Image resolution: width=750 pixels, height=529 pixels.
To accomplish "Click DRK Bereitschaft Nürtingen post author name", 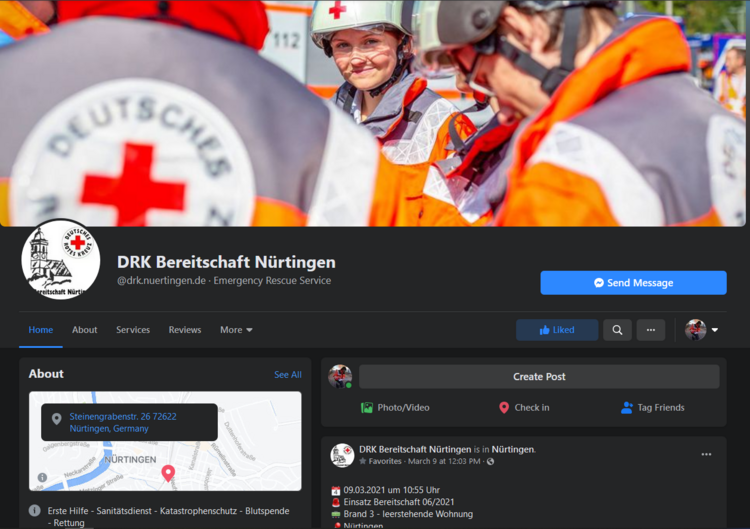I will [415, 449].
